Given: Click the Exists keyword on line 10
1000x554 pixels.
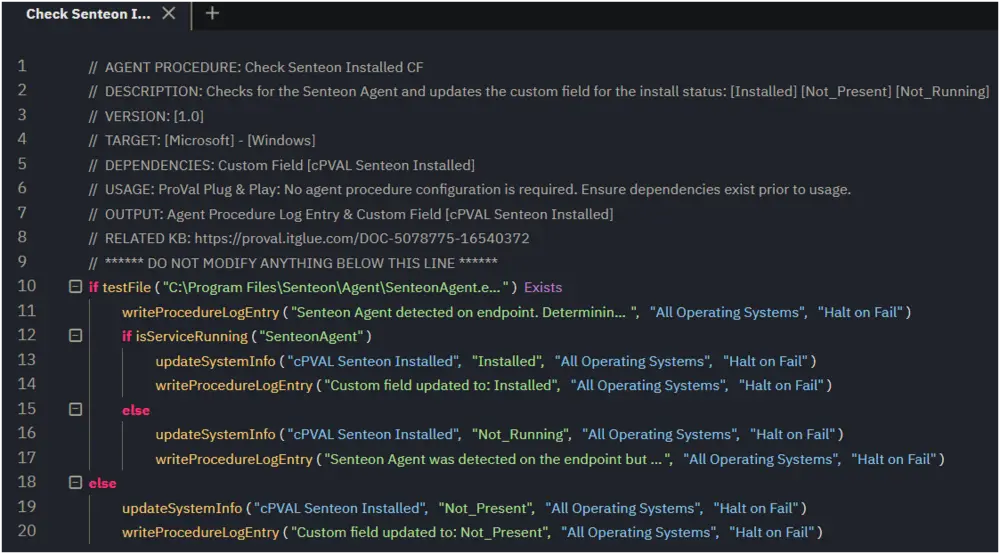Looking at the screenshot, I should 543,288.
